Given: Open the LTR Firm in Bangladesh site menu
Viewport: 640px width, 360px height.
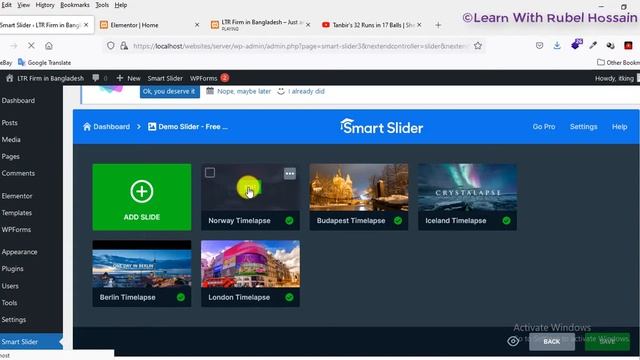Looking at the screenshot, I should tap(45, 78).
